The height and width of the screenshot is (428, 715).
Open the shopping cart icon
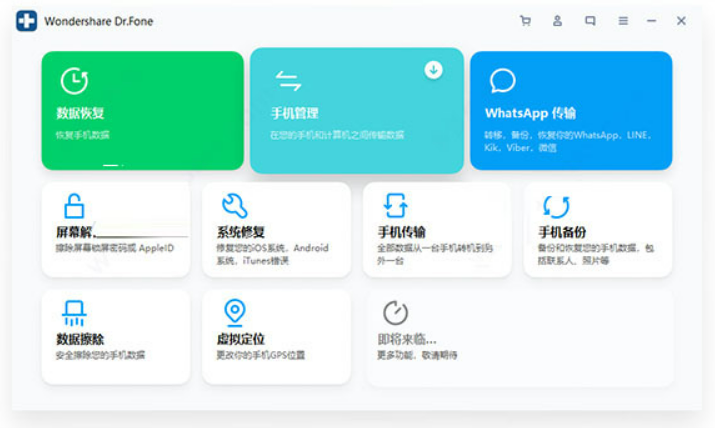pos(525,21)
